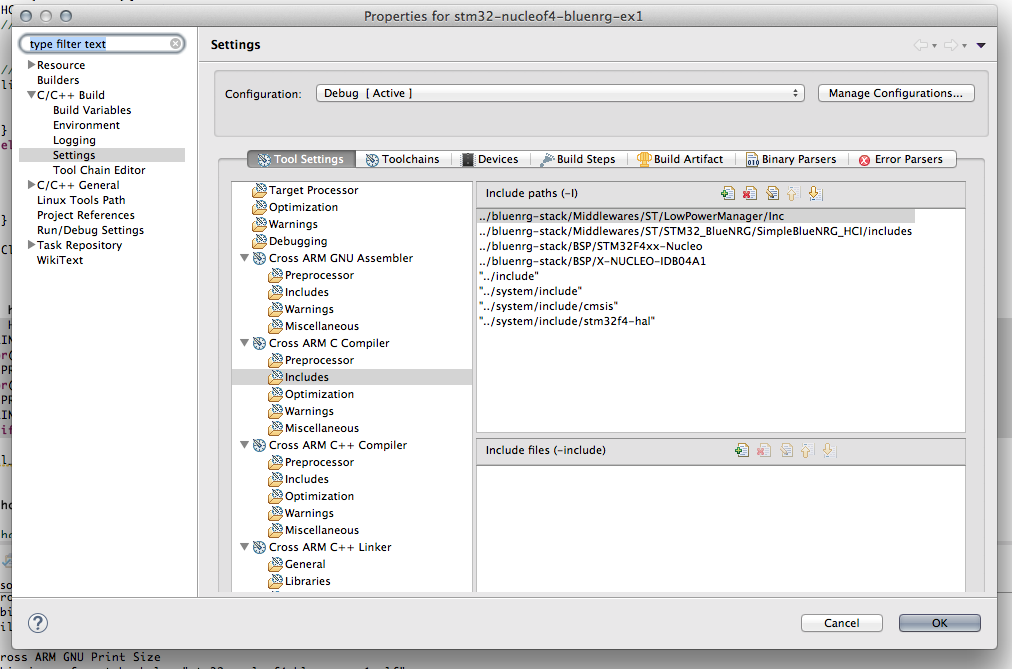Expand the C/C++ General tree node
Image resolution: width=1012 pixels, height=669 pixels.
click(31, 185)
